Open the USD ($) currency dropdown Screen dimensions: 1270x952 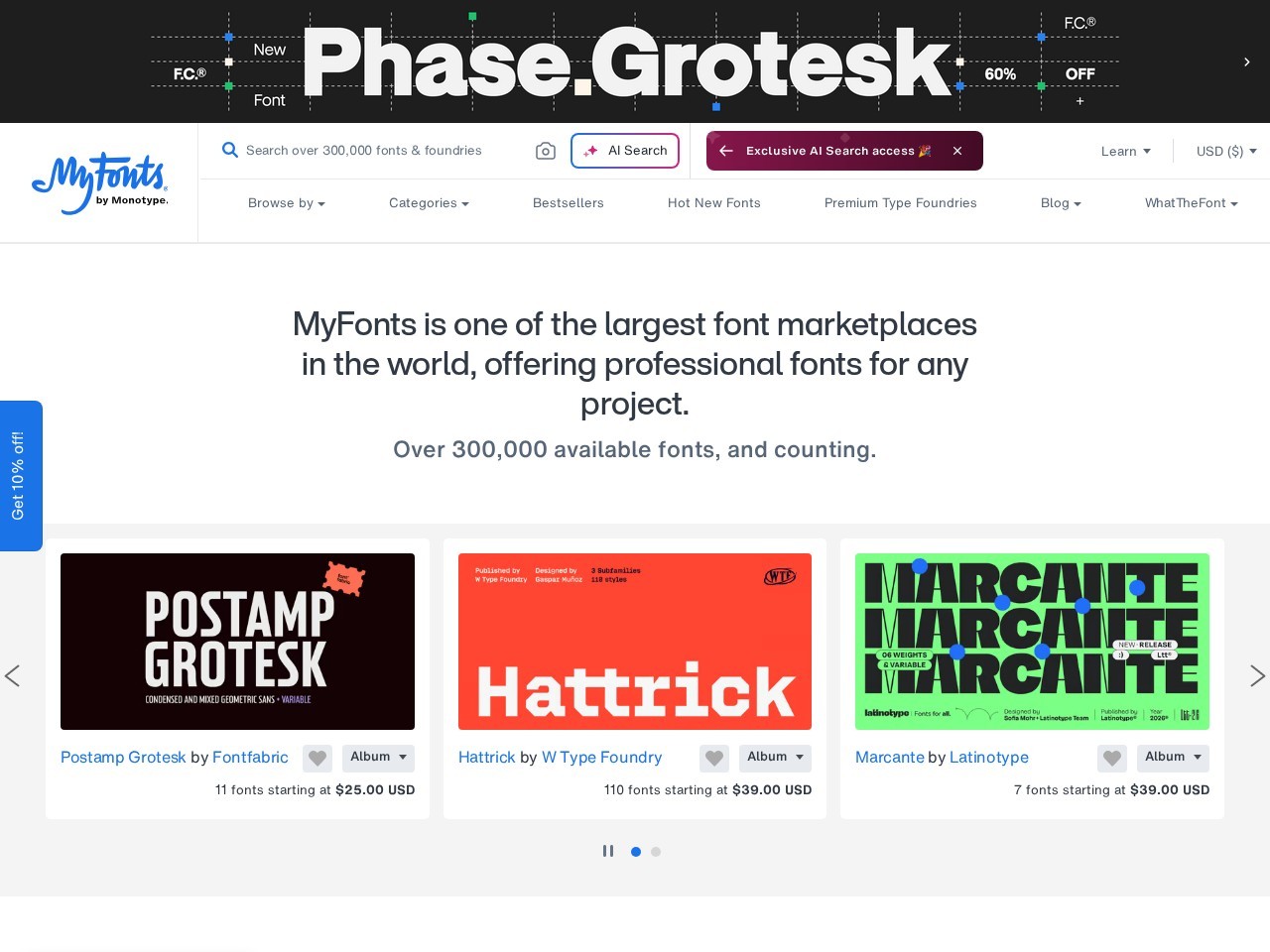pyautogui.click(x=1226, y=151)
